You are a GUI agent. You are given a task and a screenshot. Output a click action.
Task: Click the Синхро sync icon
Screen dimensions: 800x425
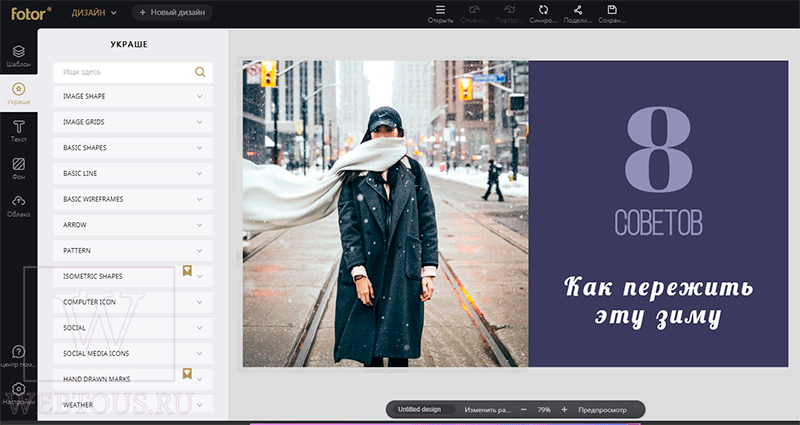[x=543, y=10]
